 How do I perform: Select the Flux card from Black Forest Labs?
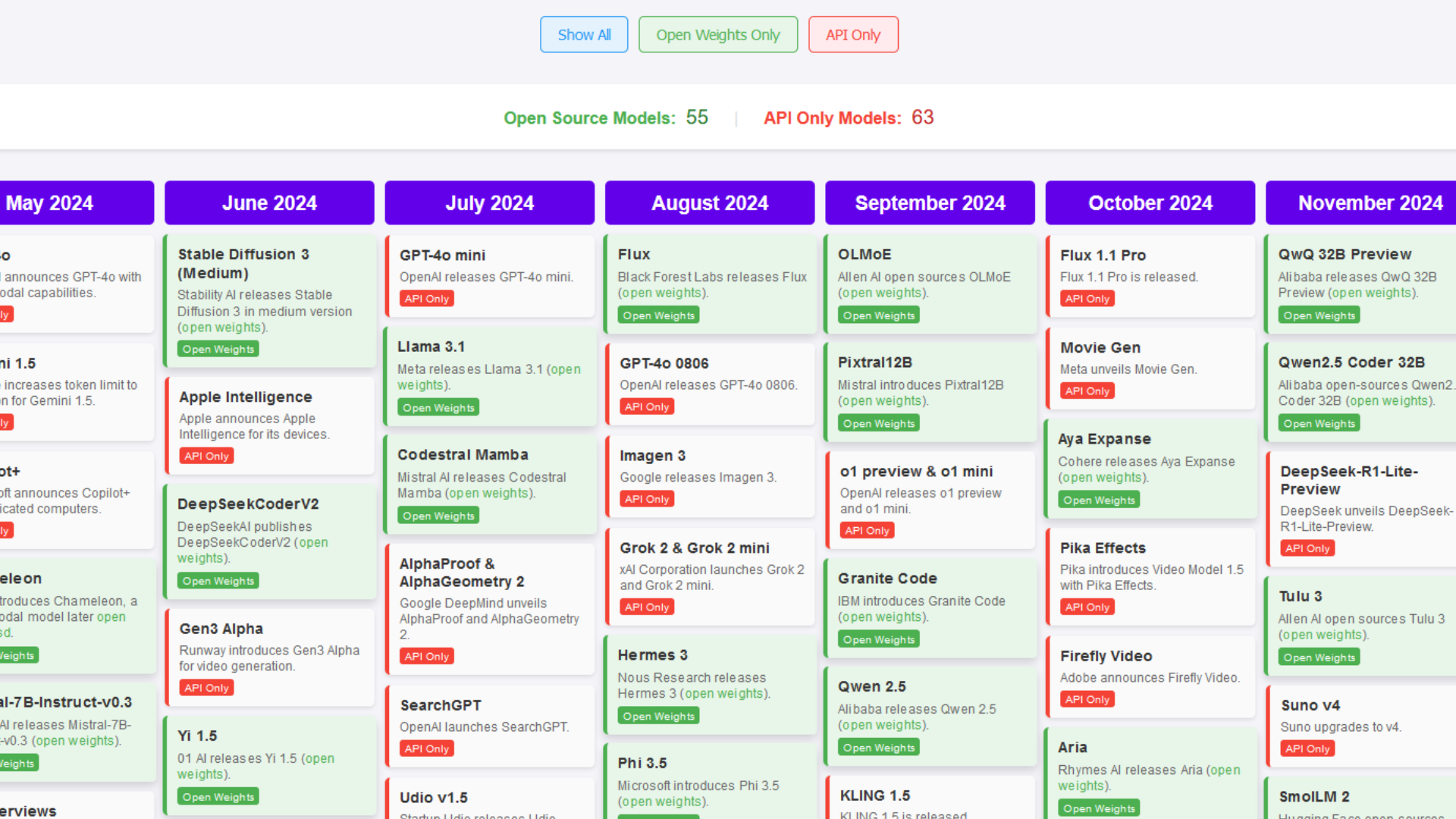[710, 283]
